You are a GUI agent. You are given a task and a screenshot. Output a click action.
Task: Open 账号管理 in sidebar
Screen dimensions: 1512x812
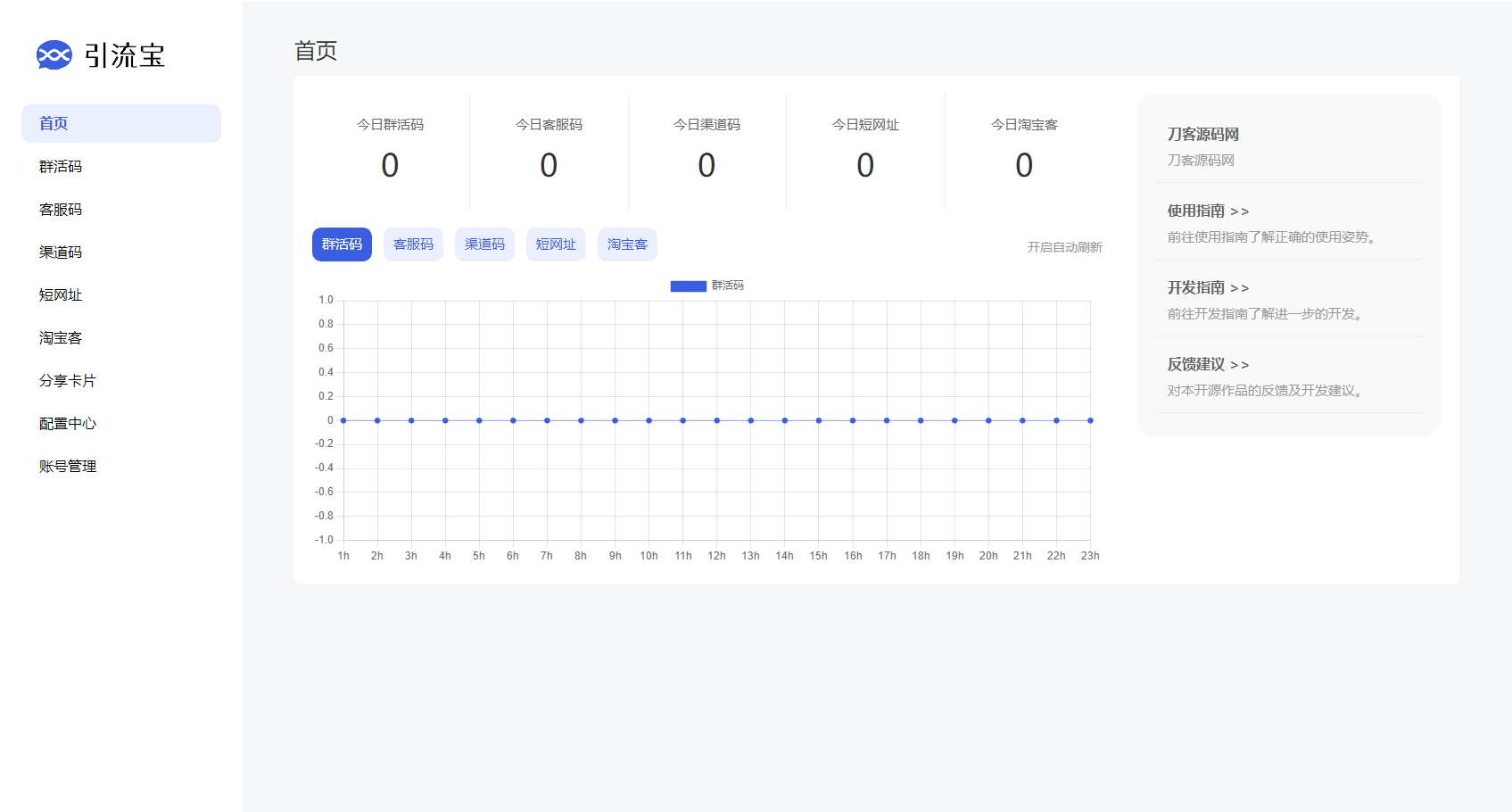68,467
